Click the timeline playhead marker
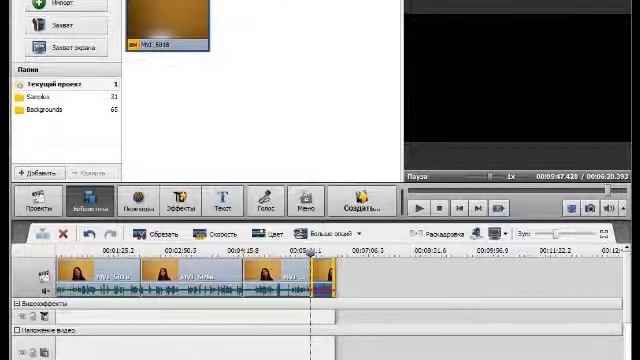This screenshot has height=360, width=640. pos(310,253)
